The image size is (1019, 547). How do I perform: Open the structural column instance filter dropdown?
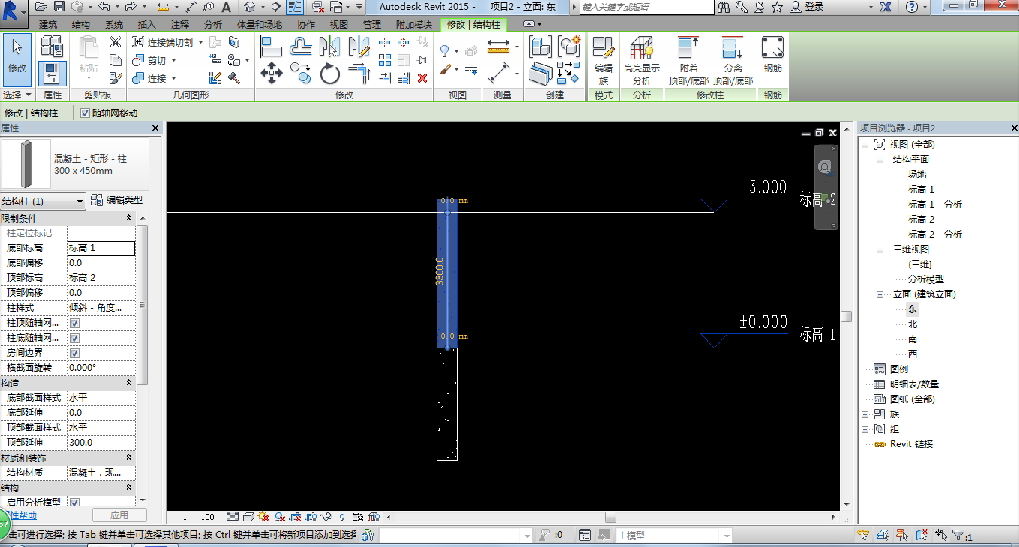(x=80, y=201)
